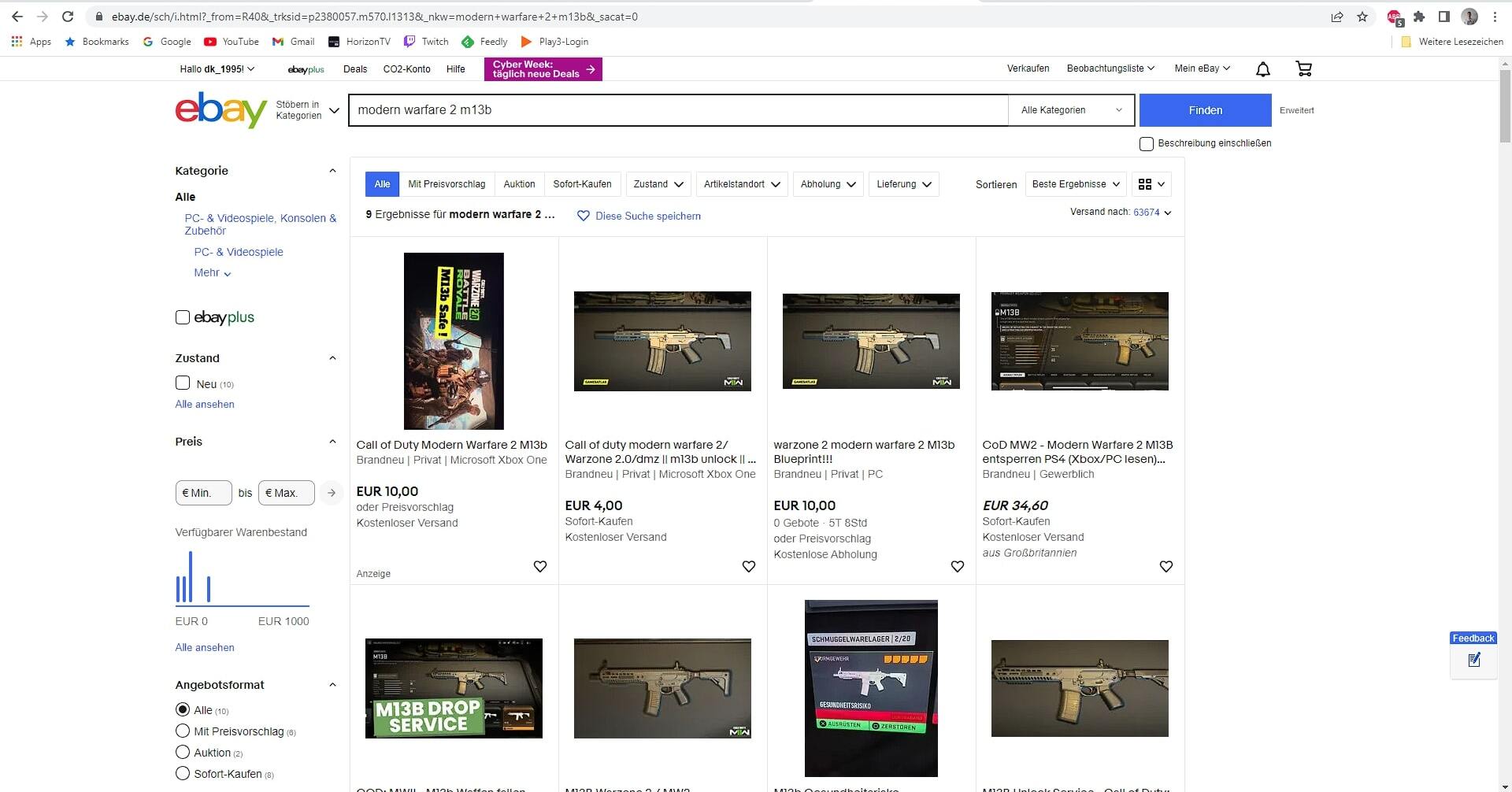The image size is (1512, 792).
Task: Open the Gmail bookmark
Action: (293, 42)
